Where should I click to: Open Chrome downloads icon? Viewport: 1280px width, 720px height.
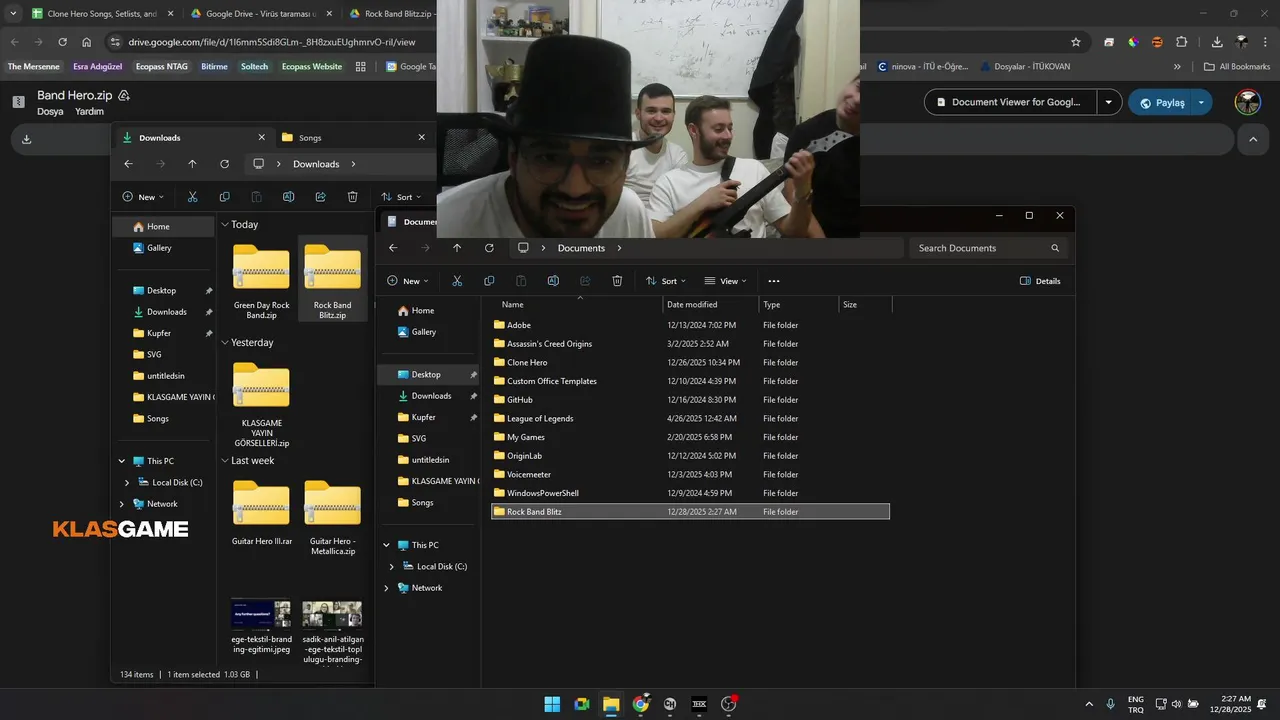pyautogui.click(x=1217, y=42)
